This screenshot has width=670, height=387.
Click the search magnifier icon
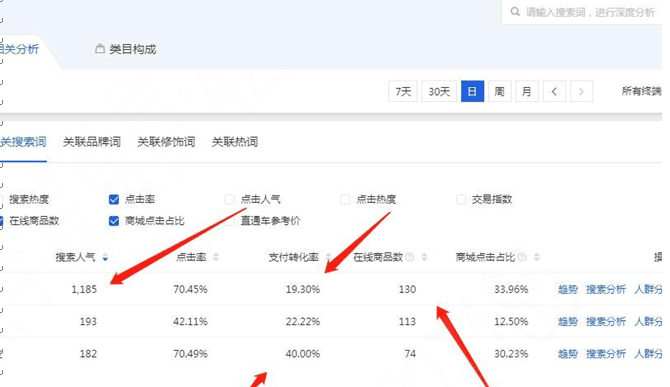(515, 12)
